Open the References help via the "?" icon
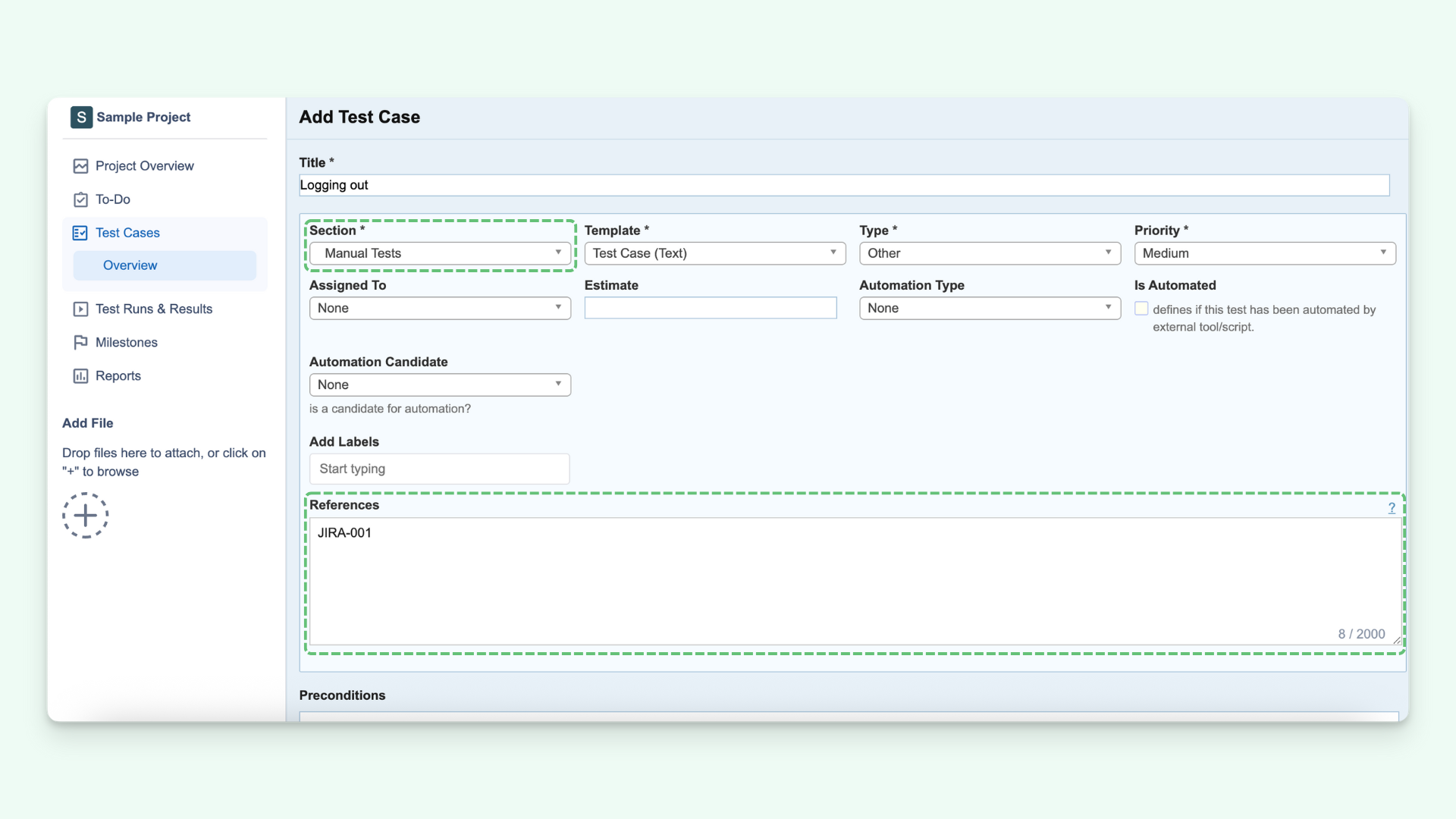The image size is (1456, 819). 1392,508
